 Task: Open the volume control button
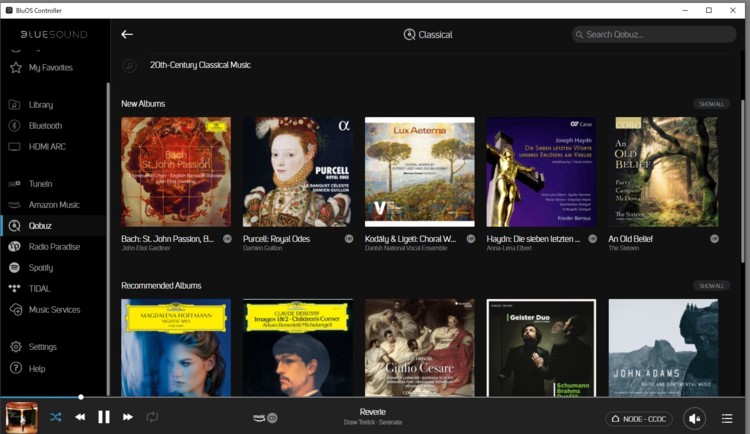695,419
